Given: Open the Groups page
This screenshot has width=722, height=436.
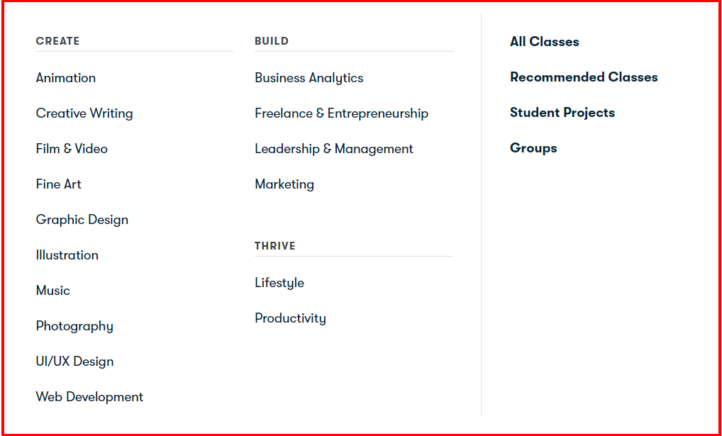Looking at the screenshot, I should pyautogui.click(x=533, y=148).
